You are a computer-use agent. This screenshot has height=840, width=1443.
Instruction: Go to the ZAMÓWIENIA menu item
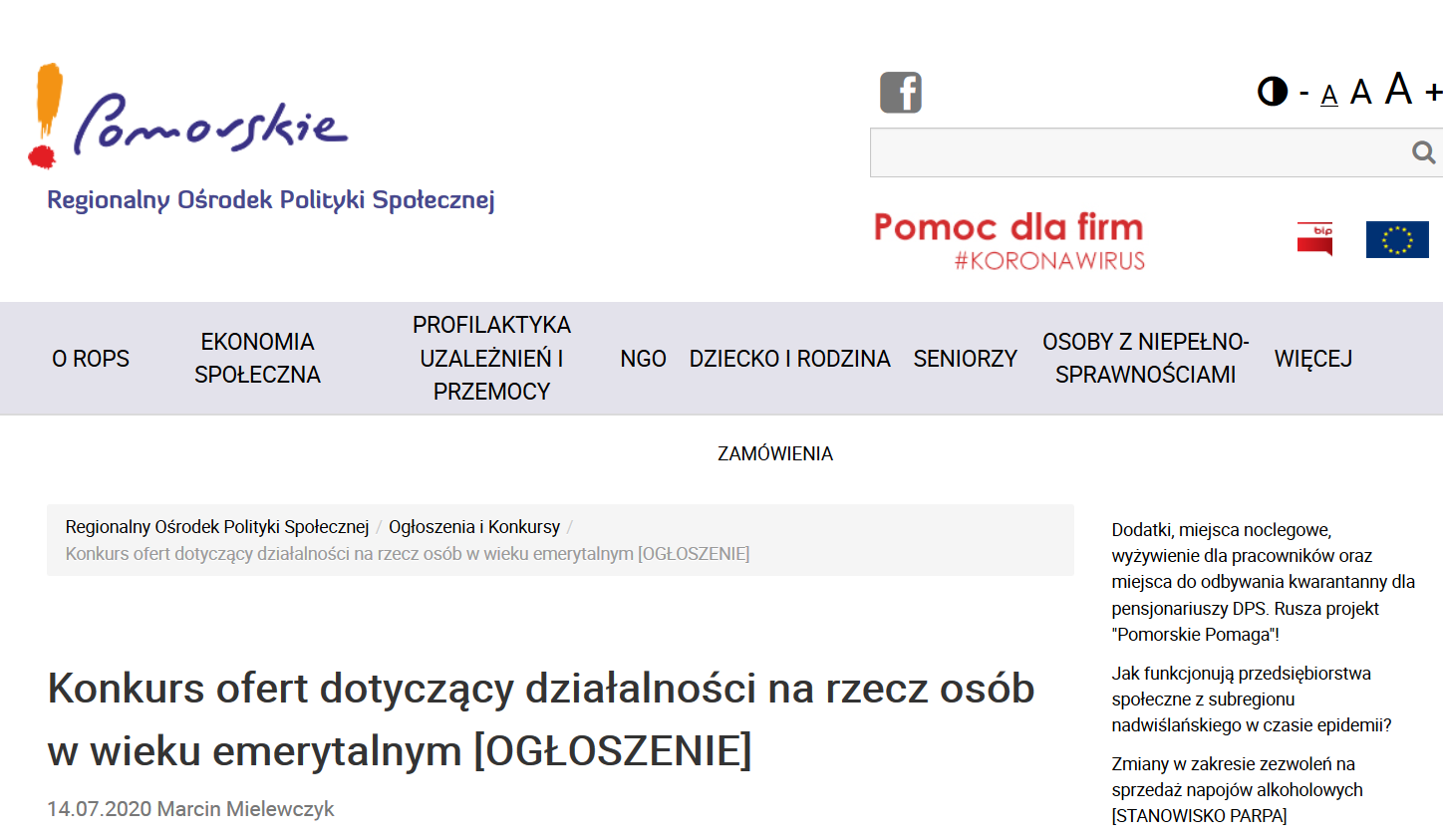(774, 454)
